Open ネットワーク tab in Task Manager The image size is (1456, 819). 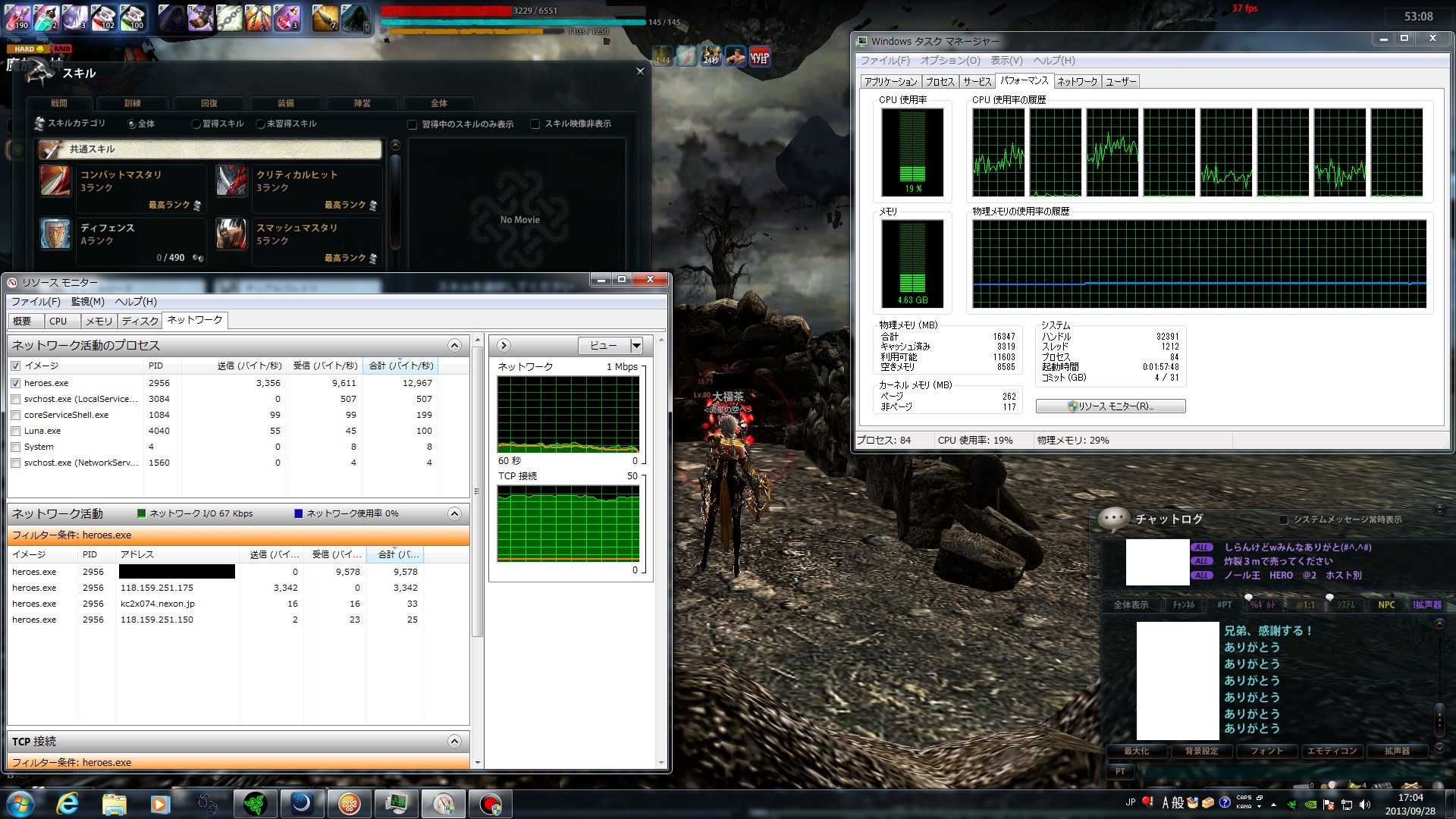click(x=1077, y=81)
